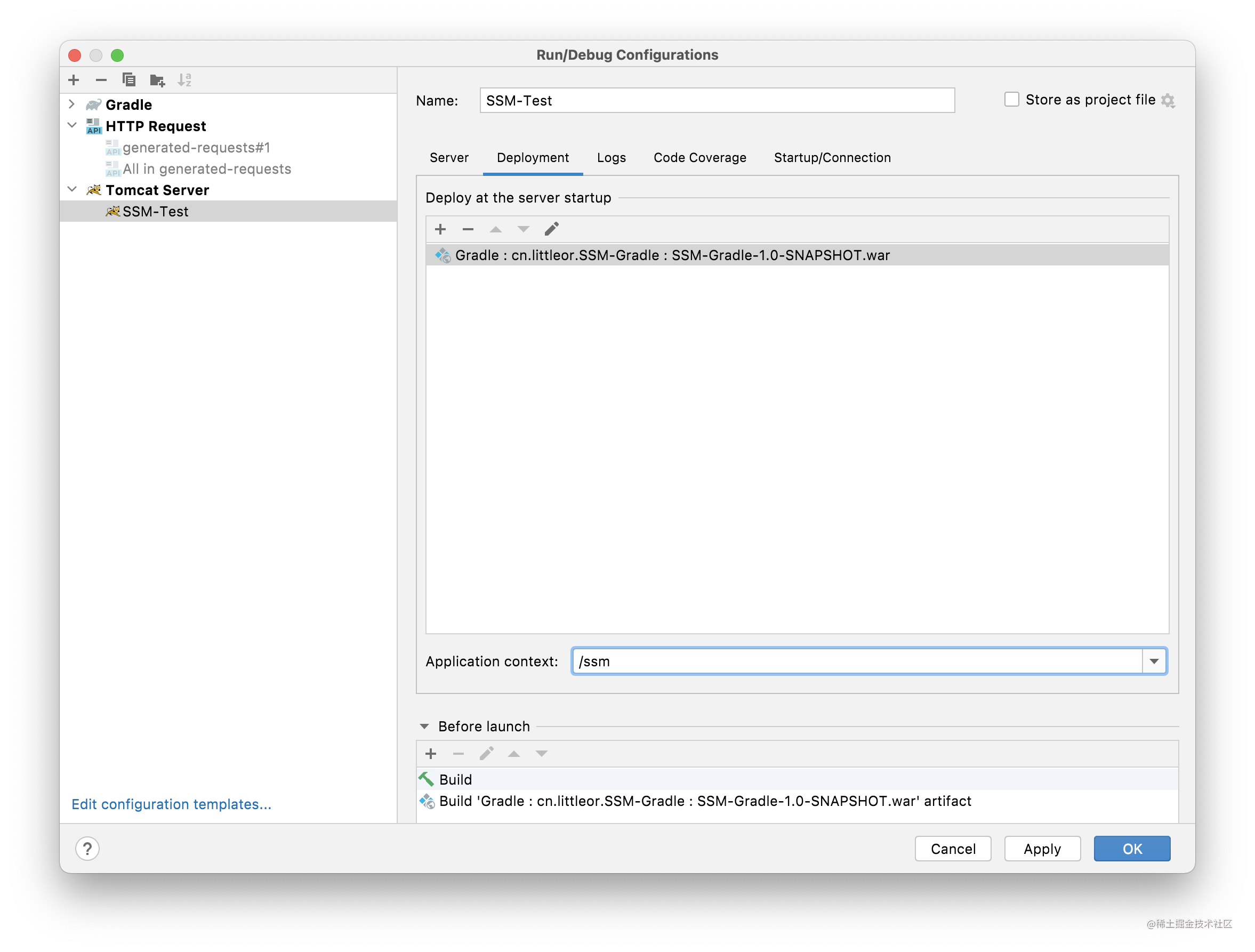Create a new configuration folder
The image size is (1255, 952).
[x=157, y=80]
